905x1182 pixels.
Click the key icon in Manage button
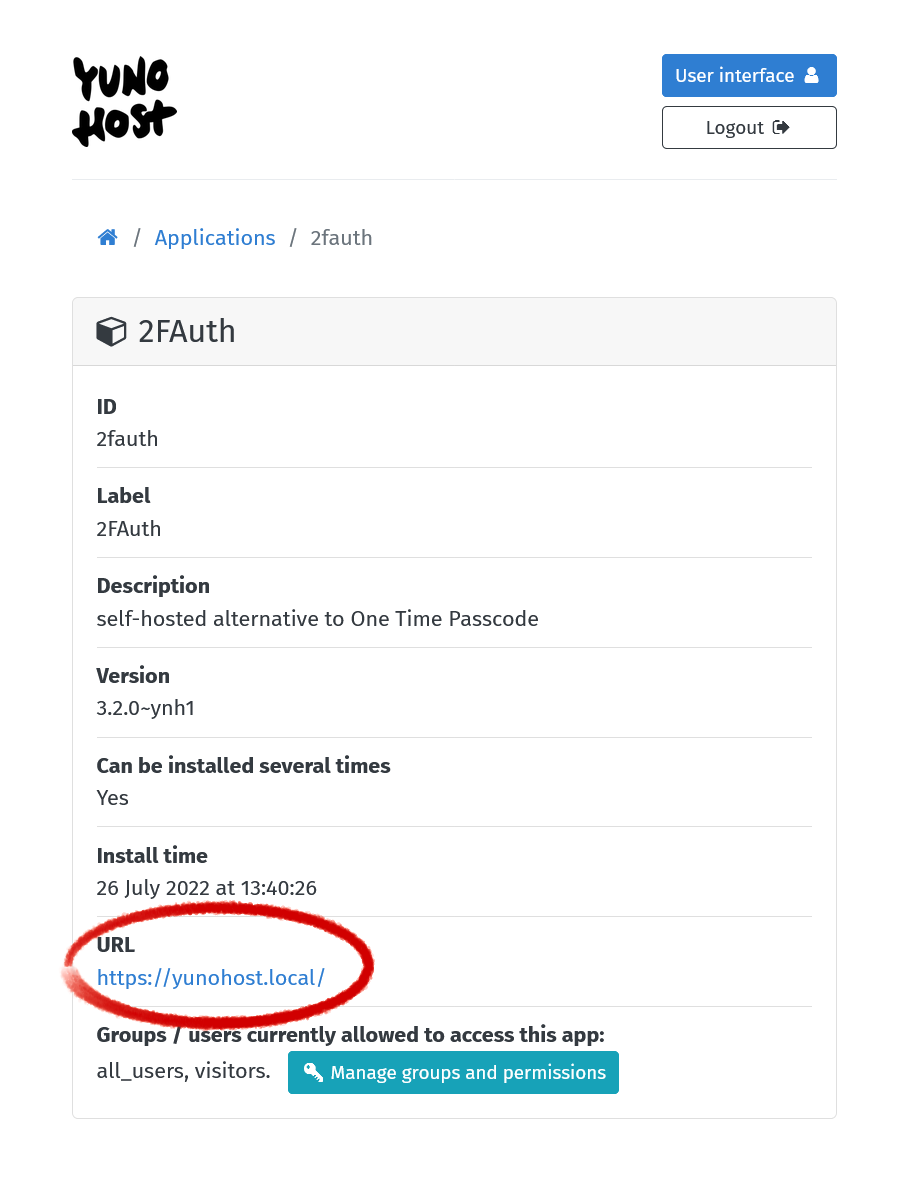click(313, 1073)
